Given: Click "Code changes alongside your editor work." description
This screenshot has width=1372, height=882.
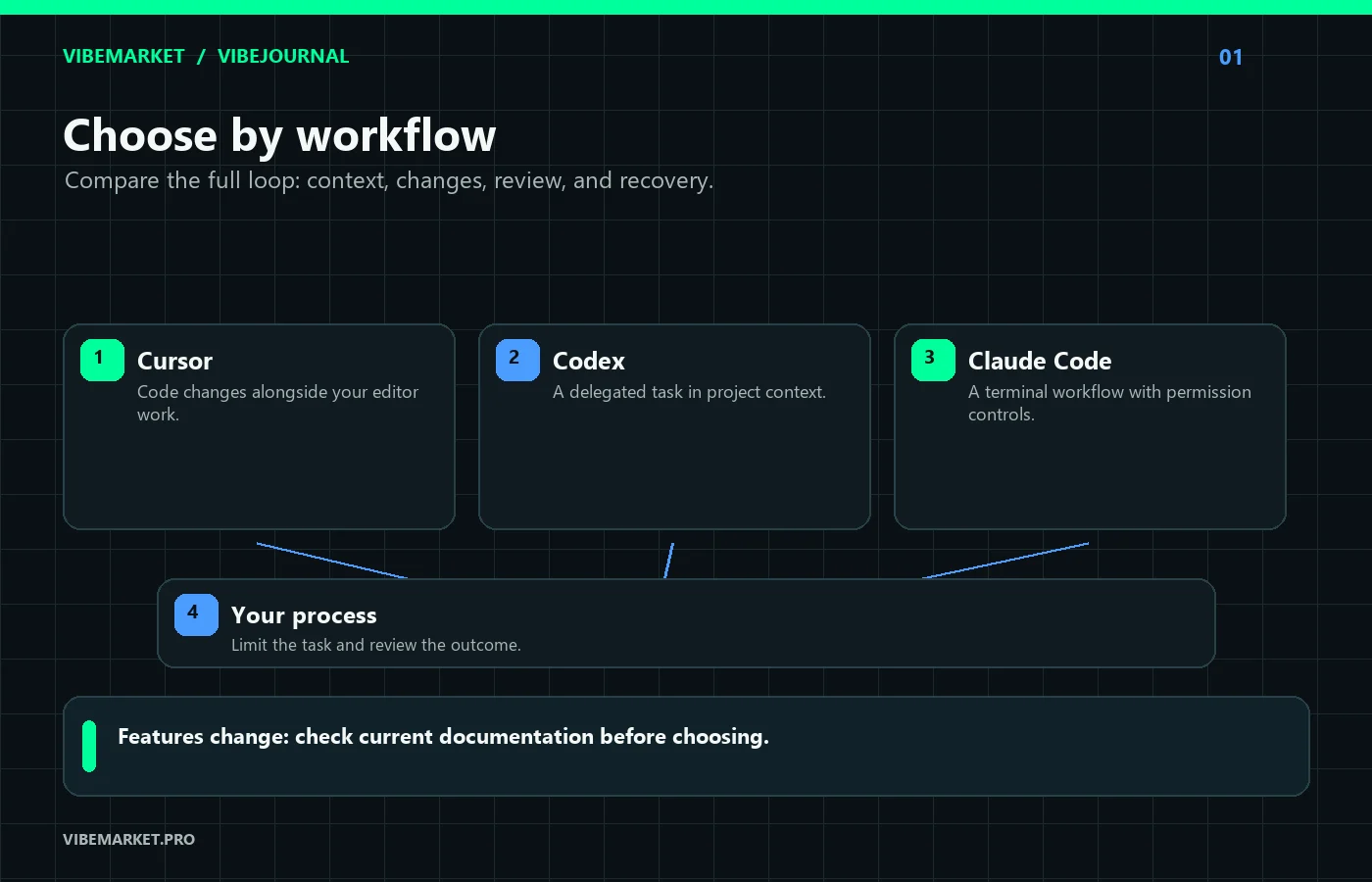Looking at the screenshot, I should (277, 403).
